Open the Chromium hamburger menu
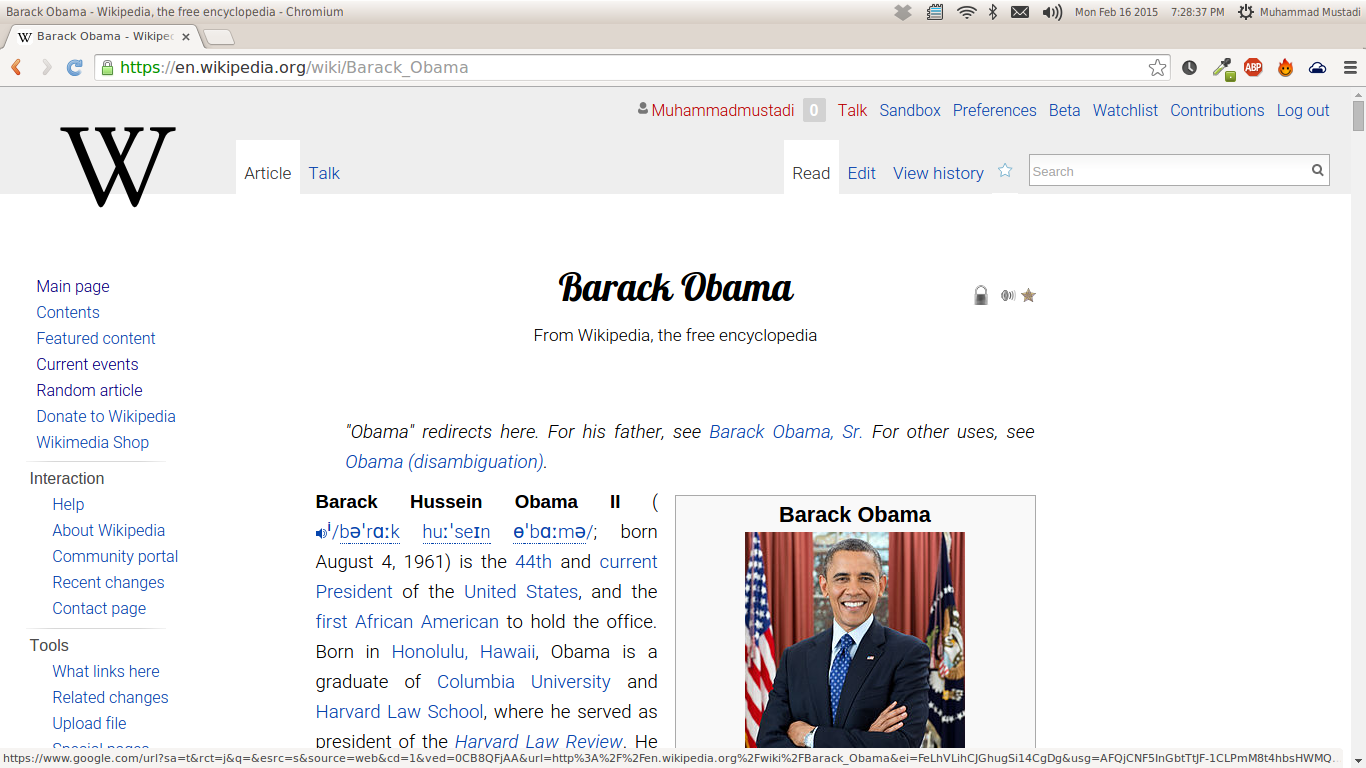 click(x=1350, y=68)
